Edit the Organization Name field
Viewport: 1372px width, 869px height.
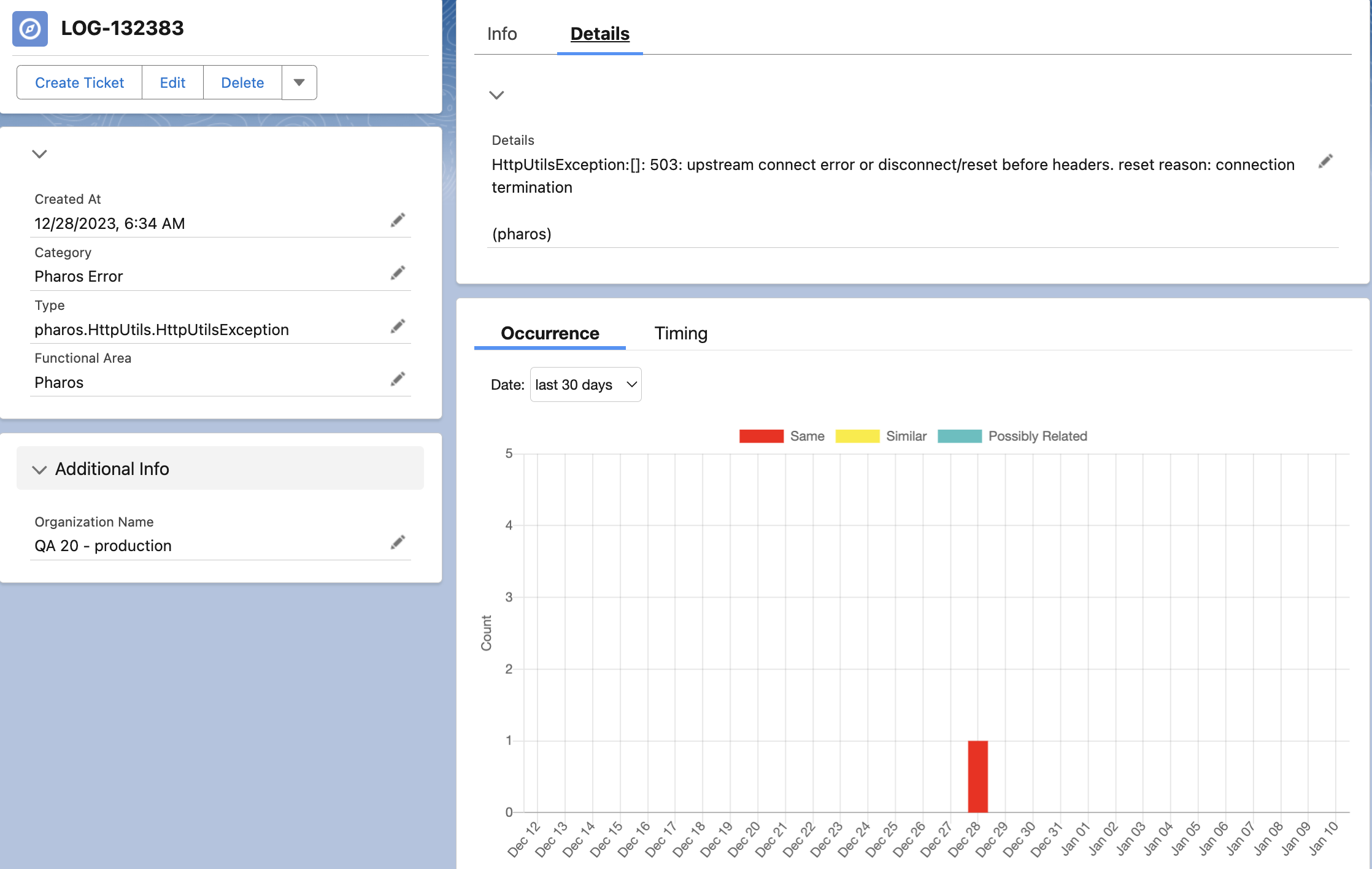[x=398, y=542]
